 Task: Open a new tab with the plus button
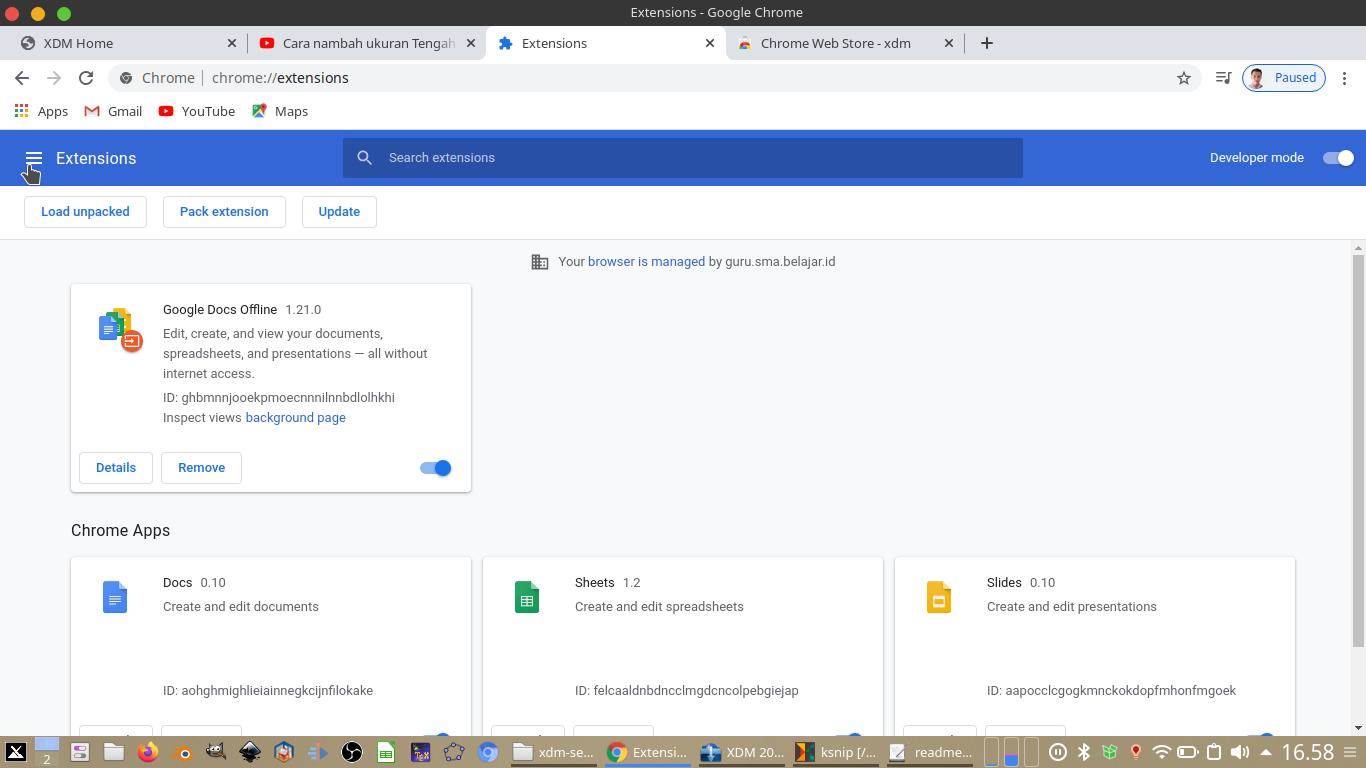coord(987,43)
